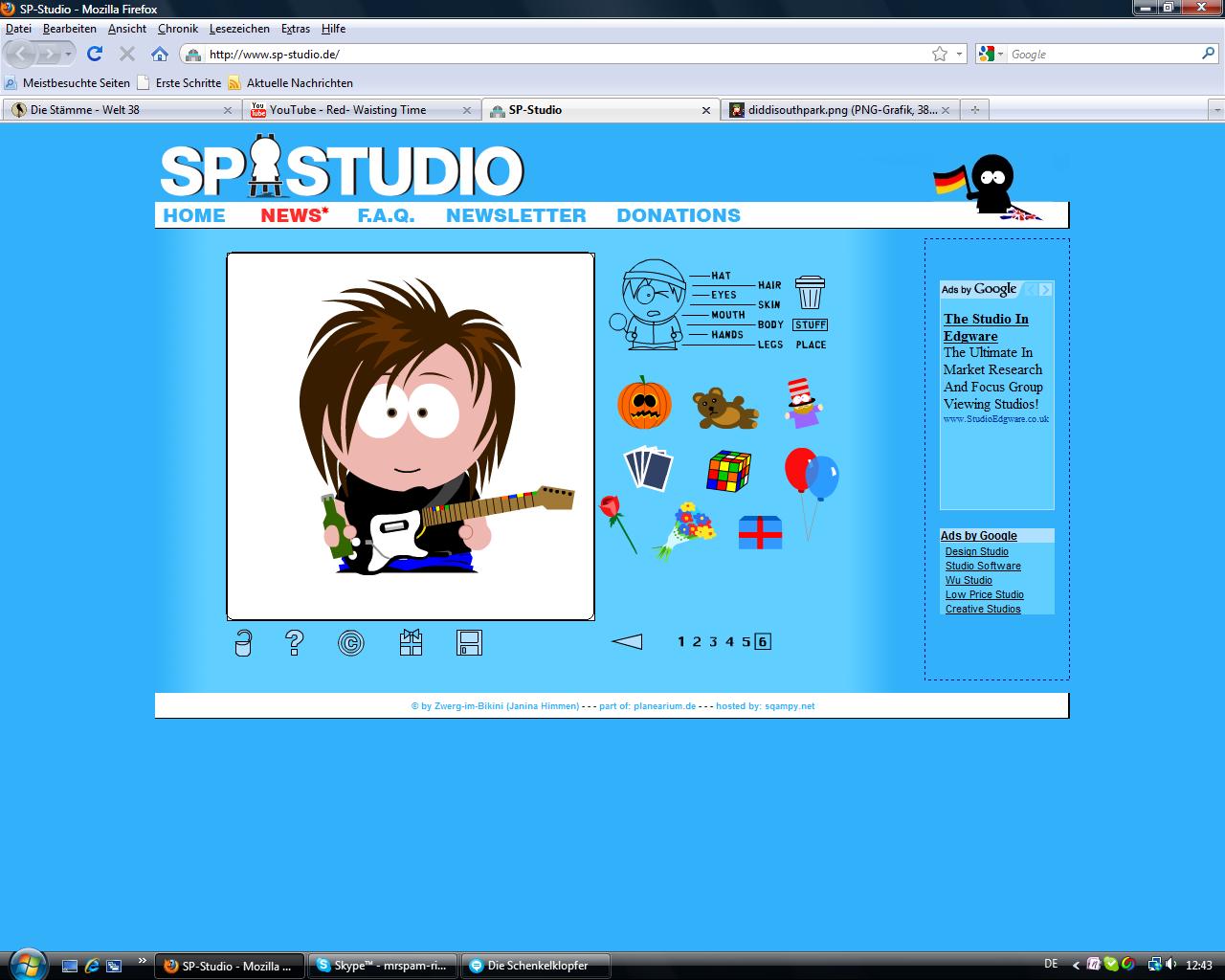The height and width of the screenshot is (980, 1225).
Task: Open the Datei menu
Action: tap(18, 29)
